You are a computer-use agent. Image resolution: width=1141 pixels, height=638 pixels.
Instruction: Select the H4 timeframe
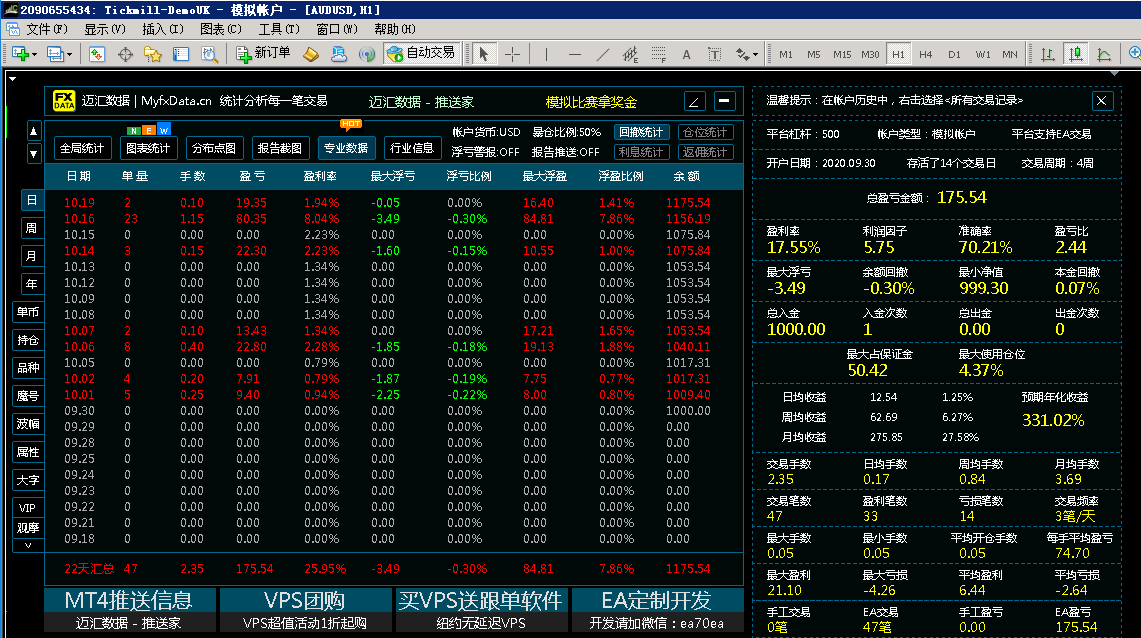[x=926, y=55]
